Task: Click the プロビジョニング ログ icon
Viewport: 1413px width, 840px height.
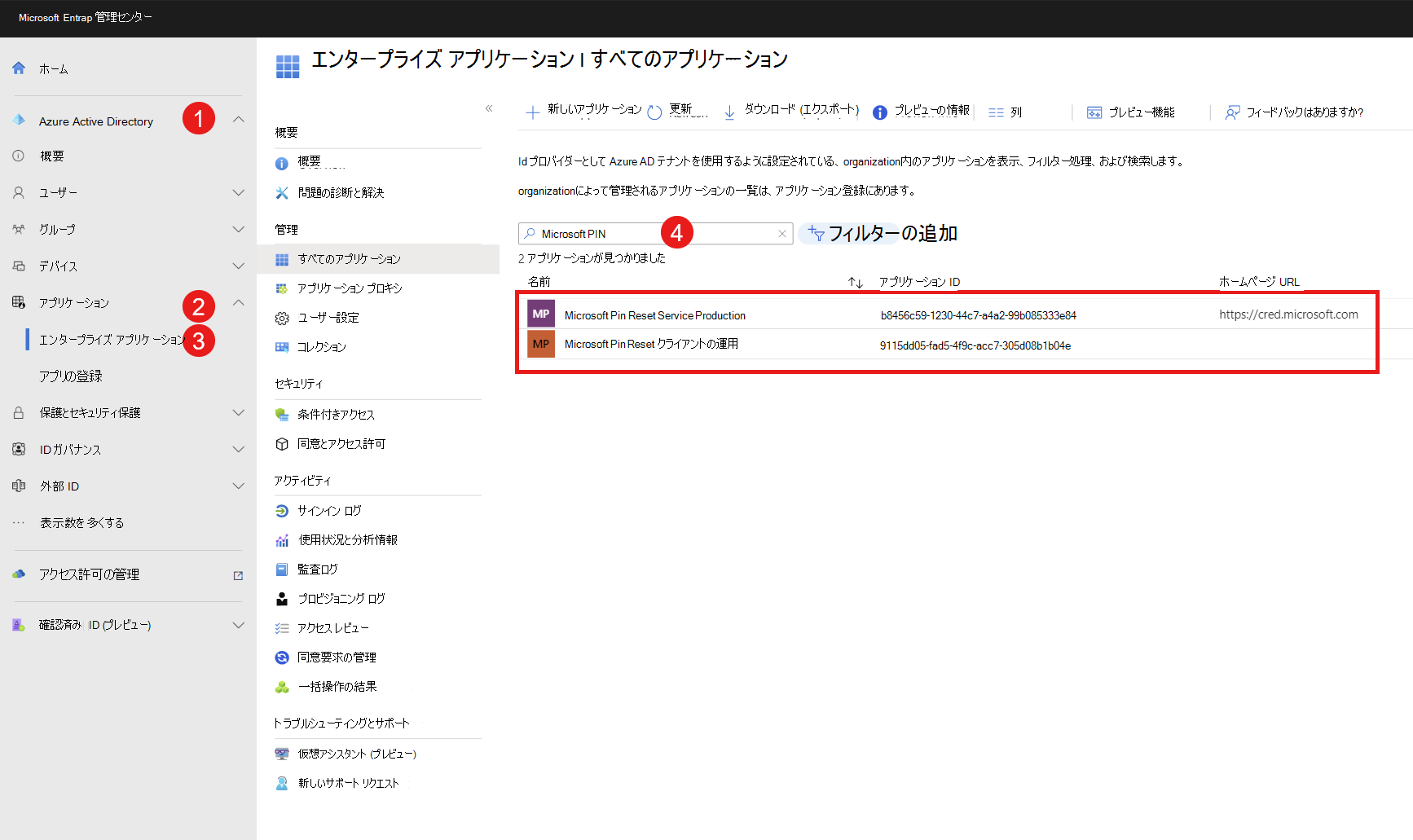Action: click(282, 599)
